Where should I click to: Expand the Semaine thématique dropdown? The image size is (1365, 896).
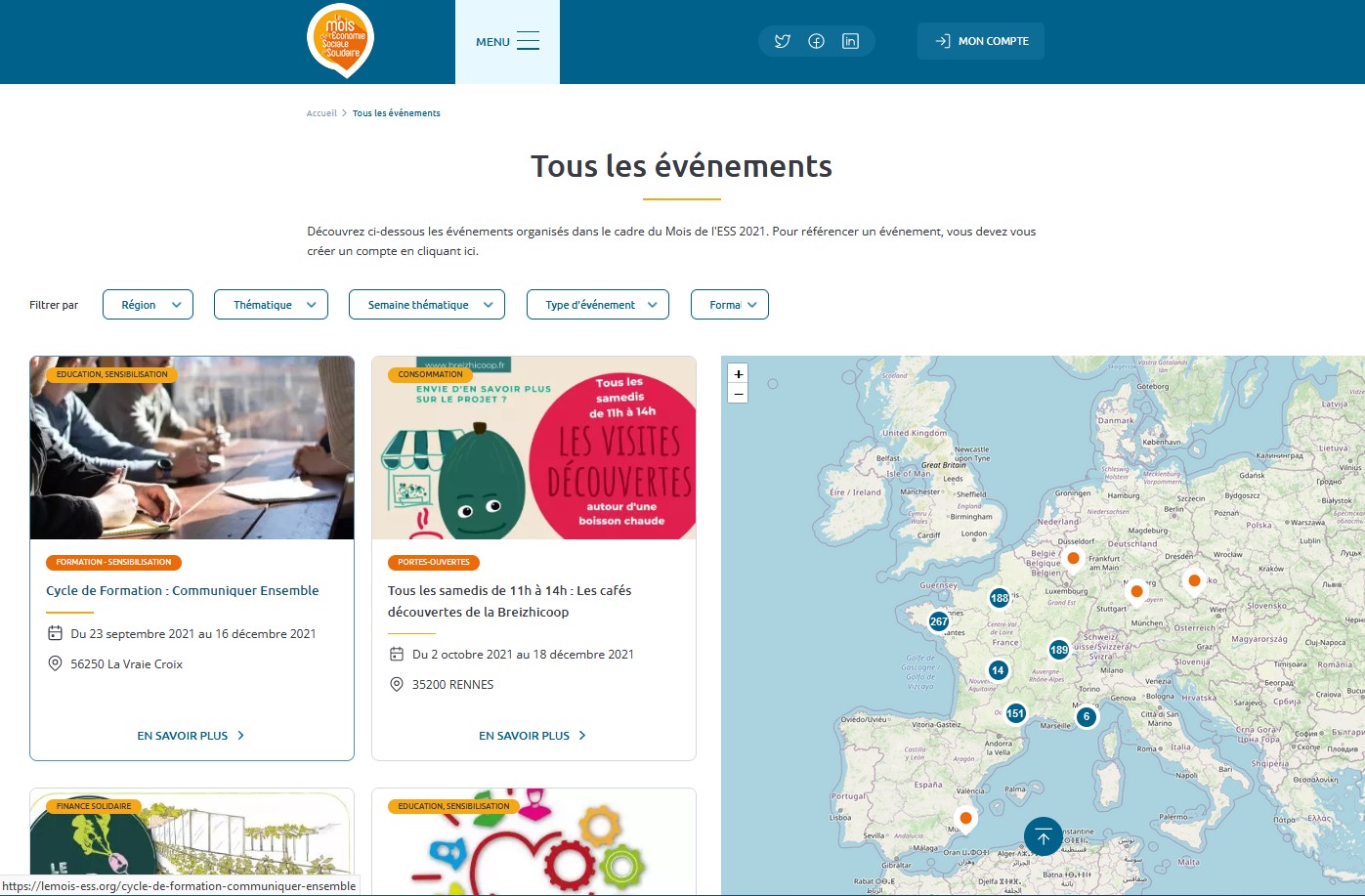[x=427, y=305]
